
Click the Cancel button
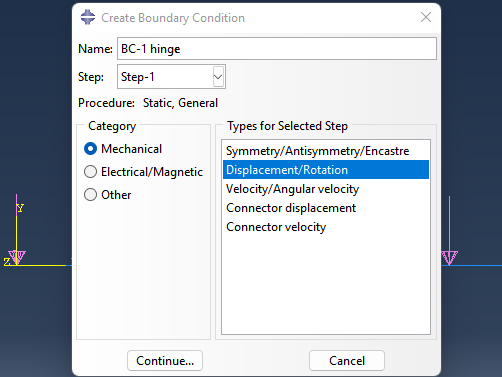pos(347,360)
